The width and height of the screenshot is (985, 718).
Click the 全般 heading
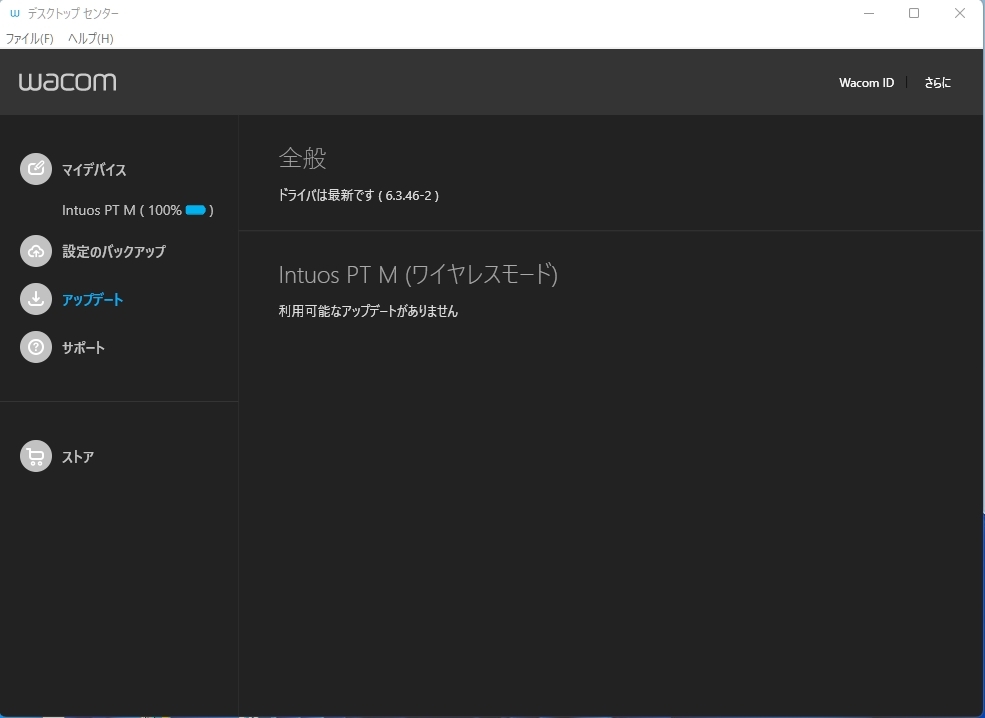[302, 158]
